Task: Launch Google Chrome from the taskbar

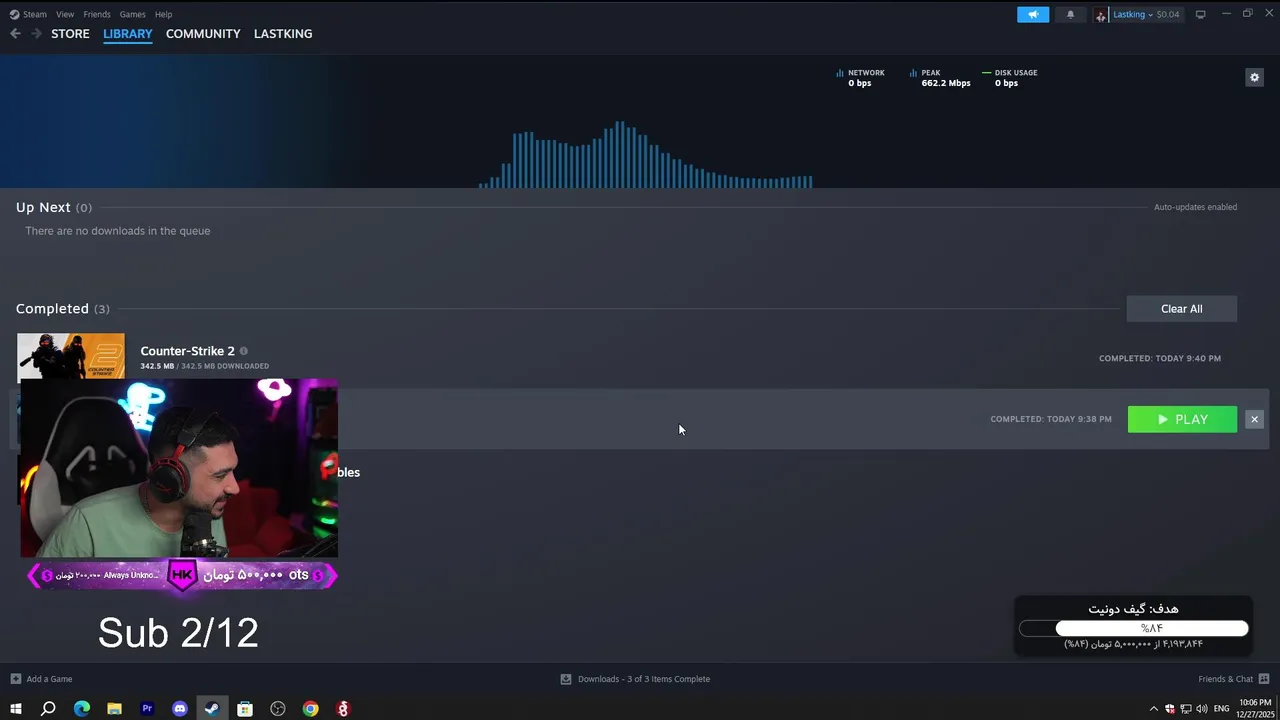Action: (x=311, y=709)
